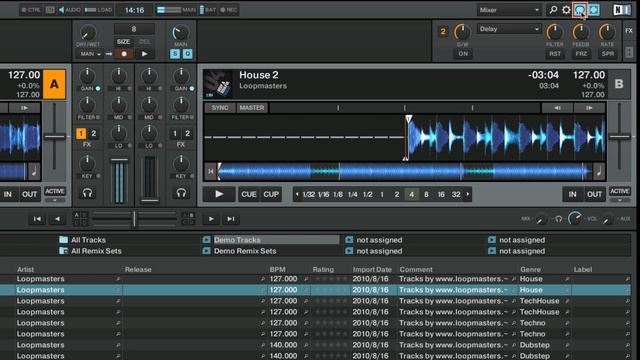
Task: Click the crossfader slider
Action: click(x=134, y=219)
